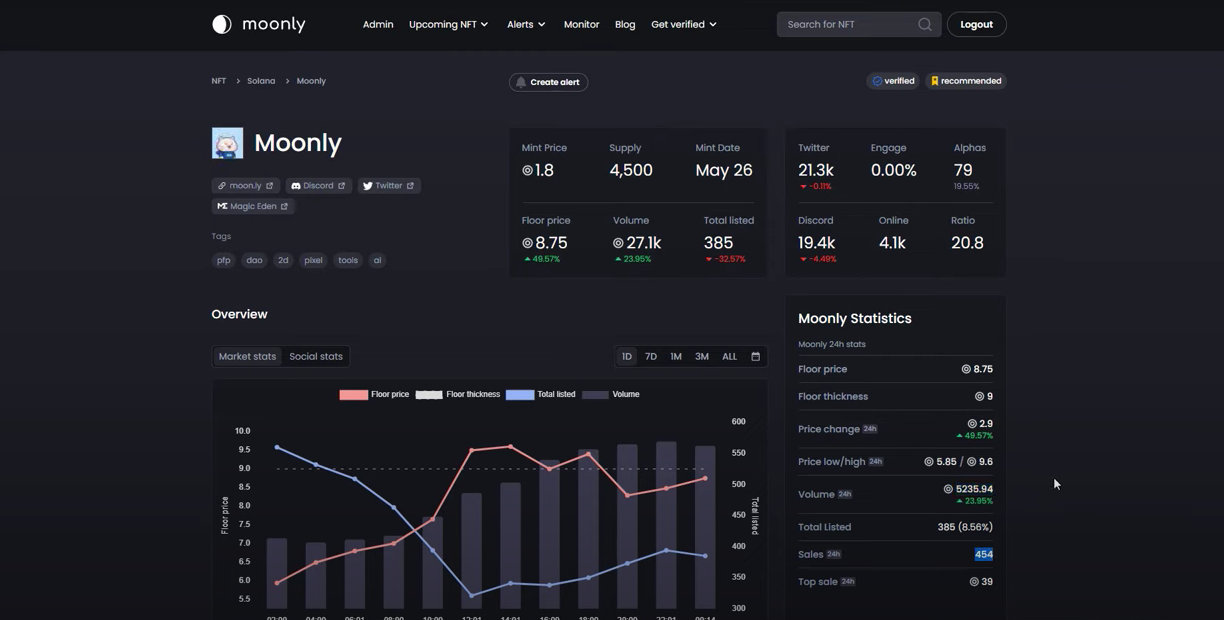Click the verified badge icon
This screenshot has height=620, width=1224.
point(877,81)
